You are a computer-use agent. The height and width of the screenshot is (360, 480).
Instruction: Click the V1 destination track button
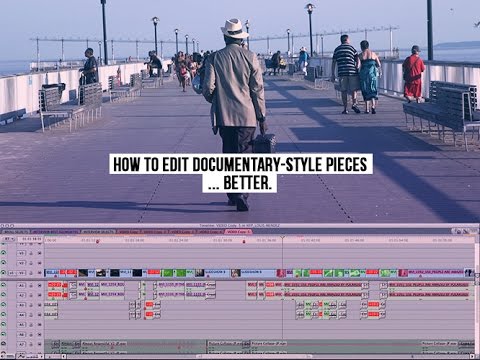21,273
